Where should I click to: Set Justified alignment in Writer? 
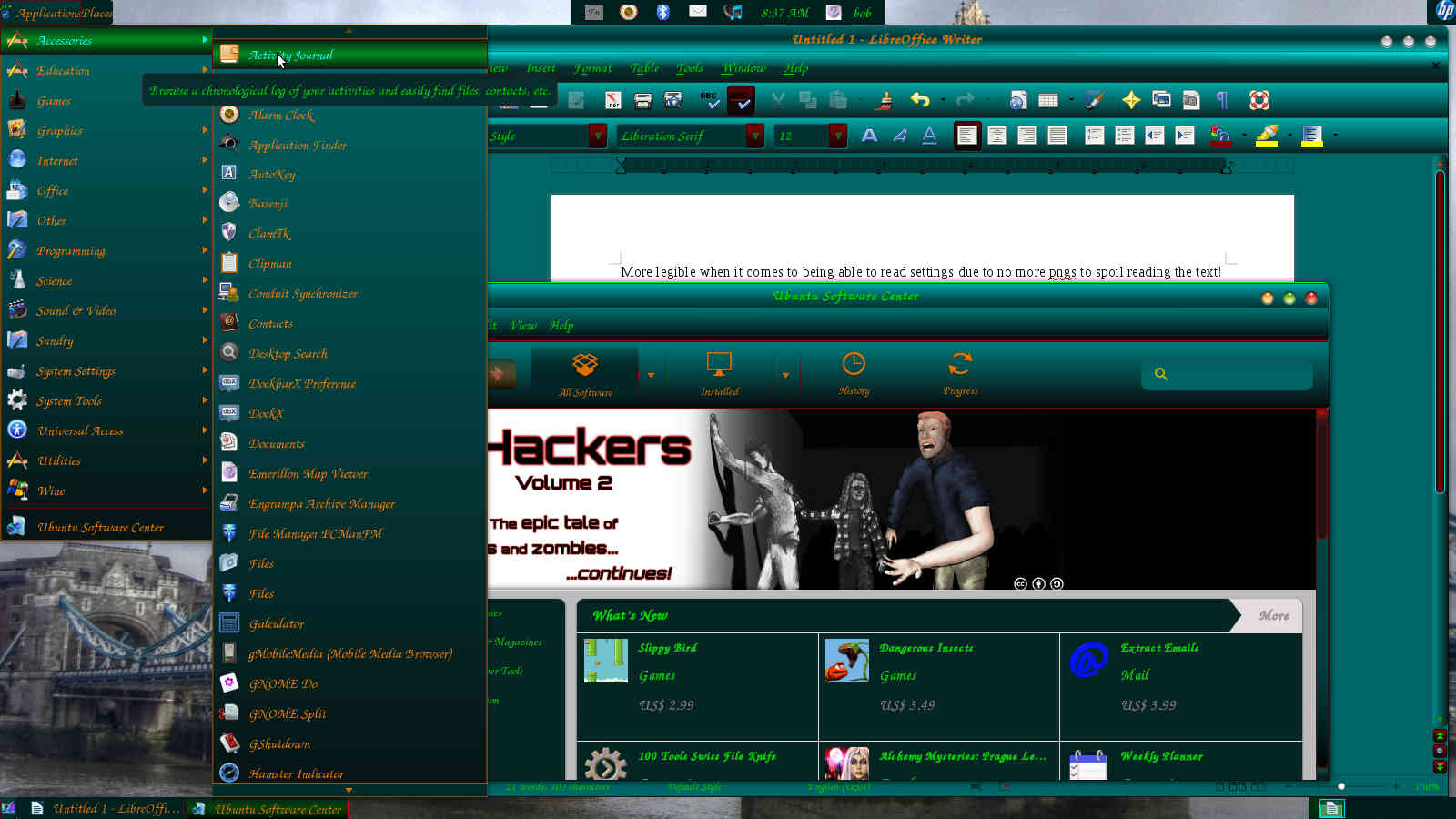click(x=1057, y=136)
